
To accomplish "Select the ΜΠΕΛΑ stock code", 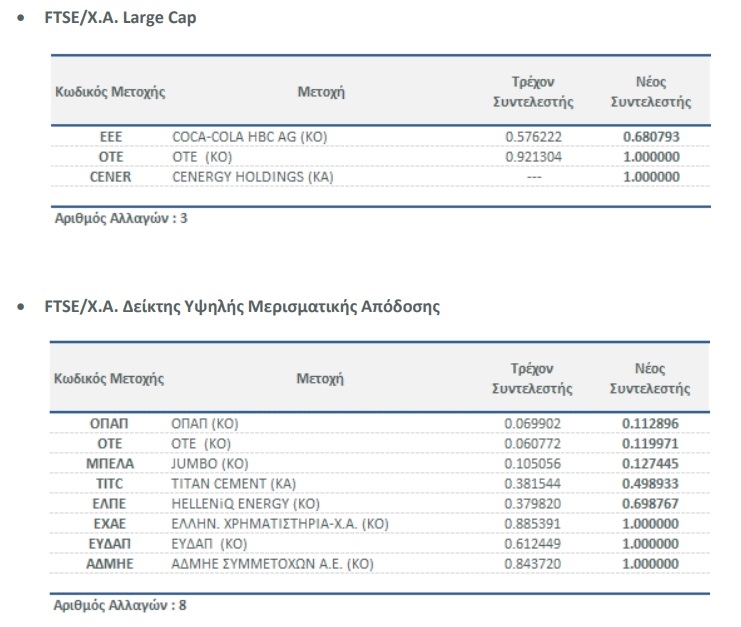I will [x=111, y=464].
